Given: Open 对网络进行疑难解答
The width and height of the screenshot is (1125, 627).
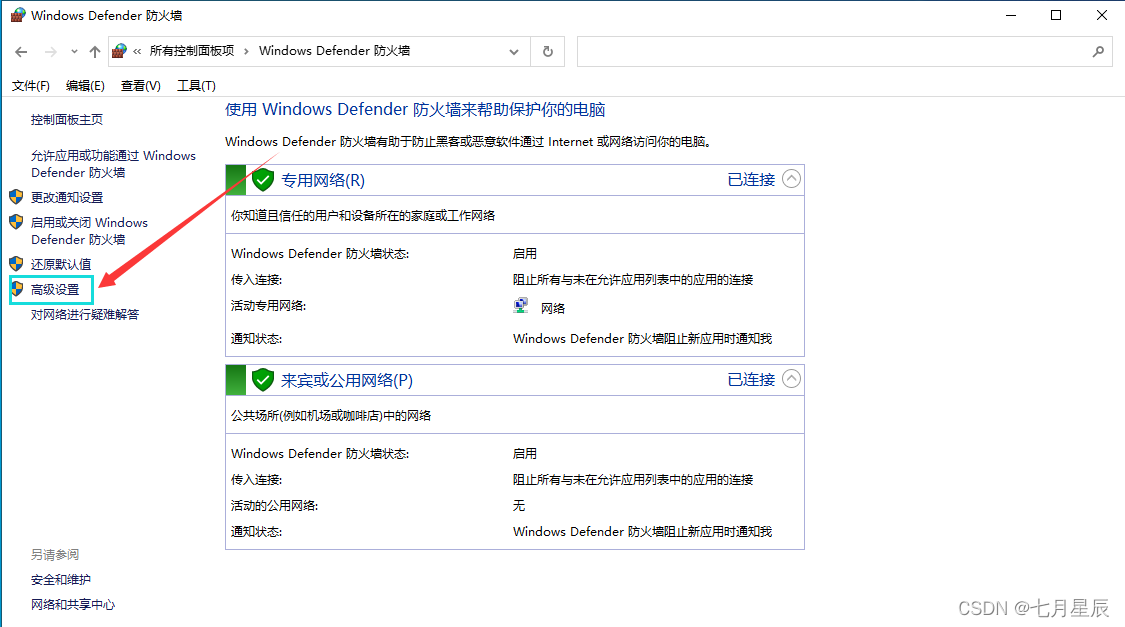Looking at the screenshot, I should point(85,314).
